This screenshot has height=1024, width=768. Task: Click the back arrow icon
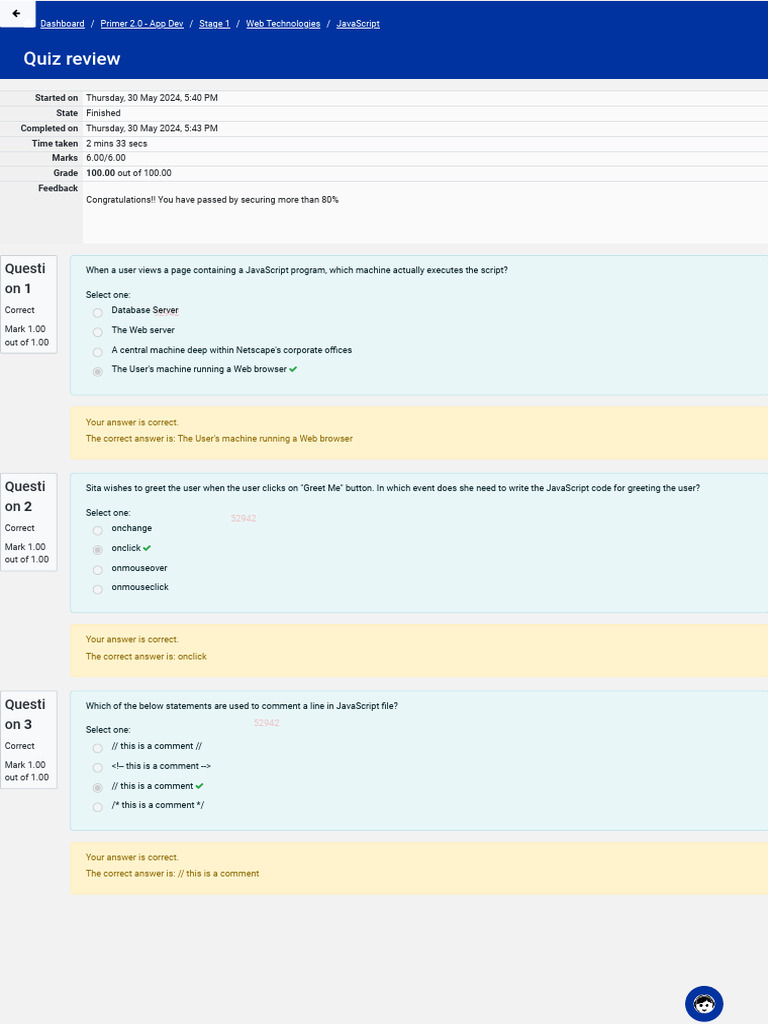coord(16,14)
